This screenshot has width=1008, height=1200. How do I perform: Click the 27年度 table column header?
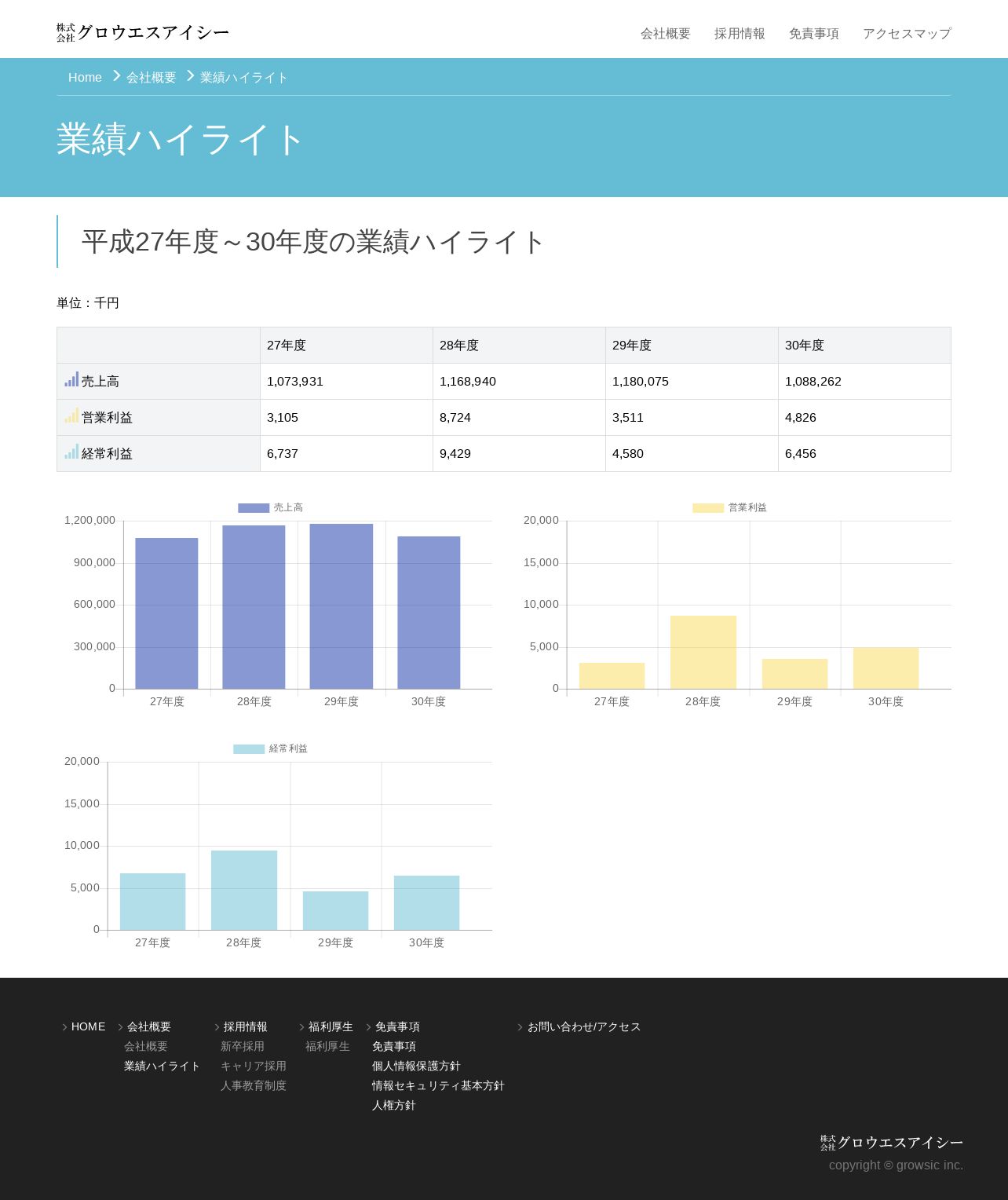(346, 346)
